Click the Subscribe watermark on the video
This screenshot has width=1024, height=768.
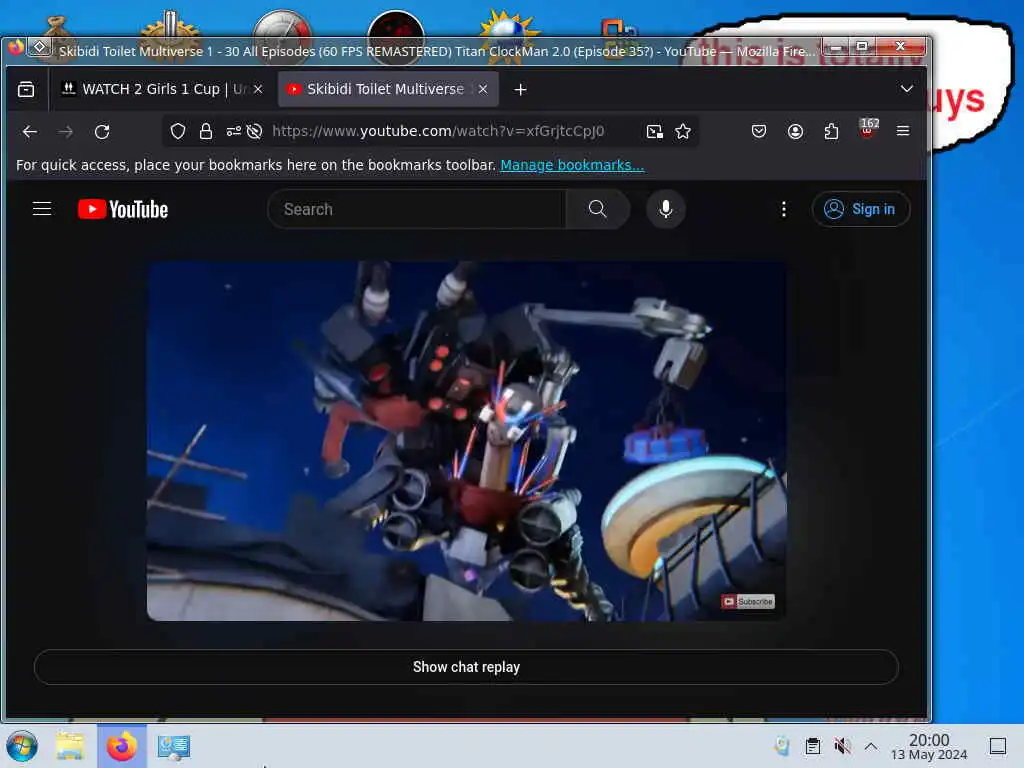(748, 601)
